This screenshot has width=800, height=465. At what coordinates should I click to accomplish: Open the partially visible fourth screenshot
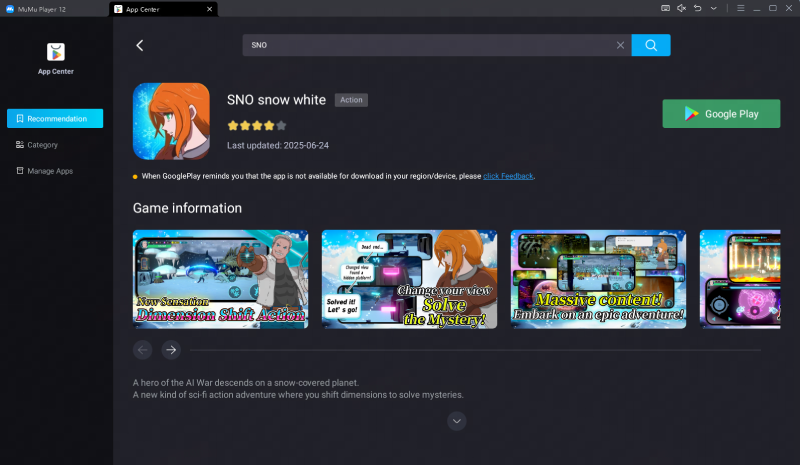point(740,279)
